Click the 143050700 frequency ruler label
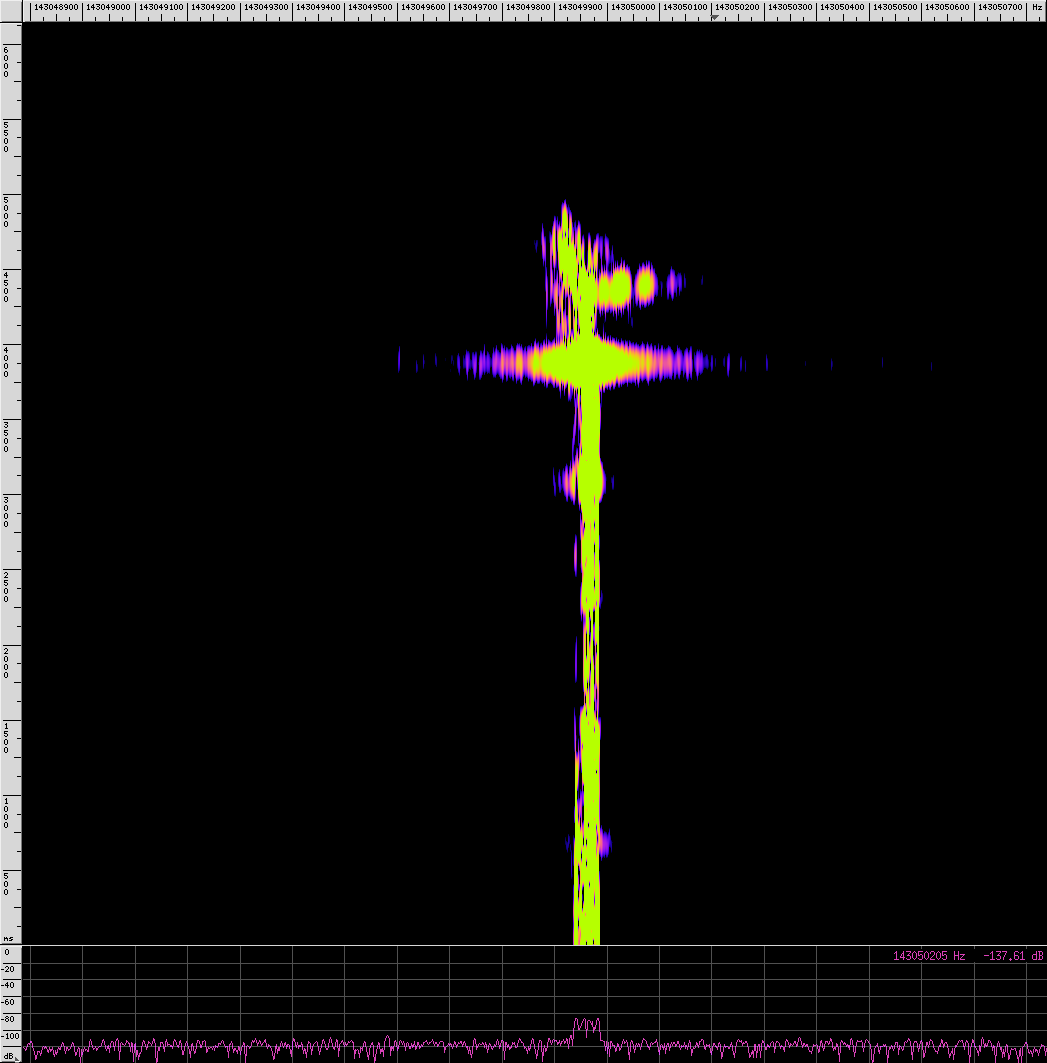This screenshot has height=1063, width=1047. (999, 7)
